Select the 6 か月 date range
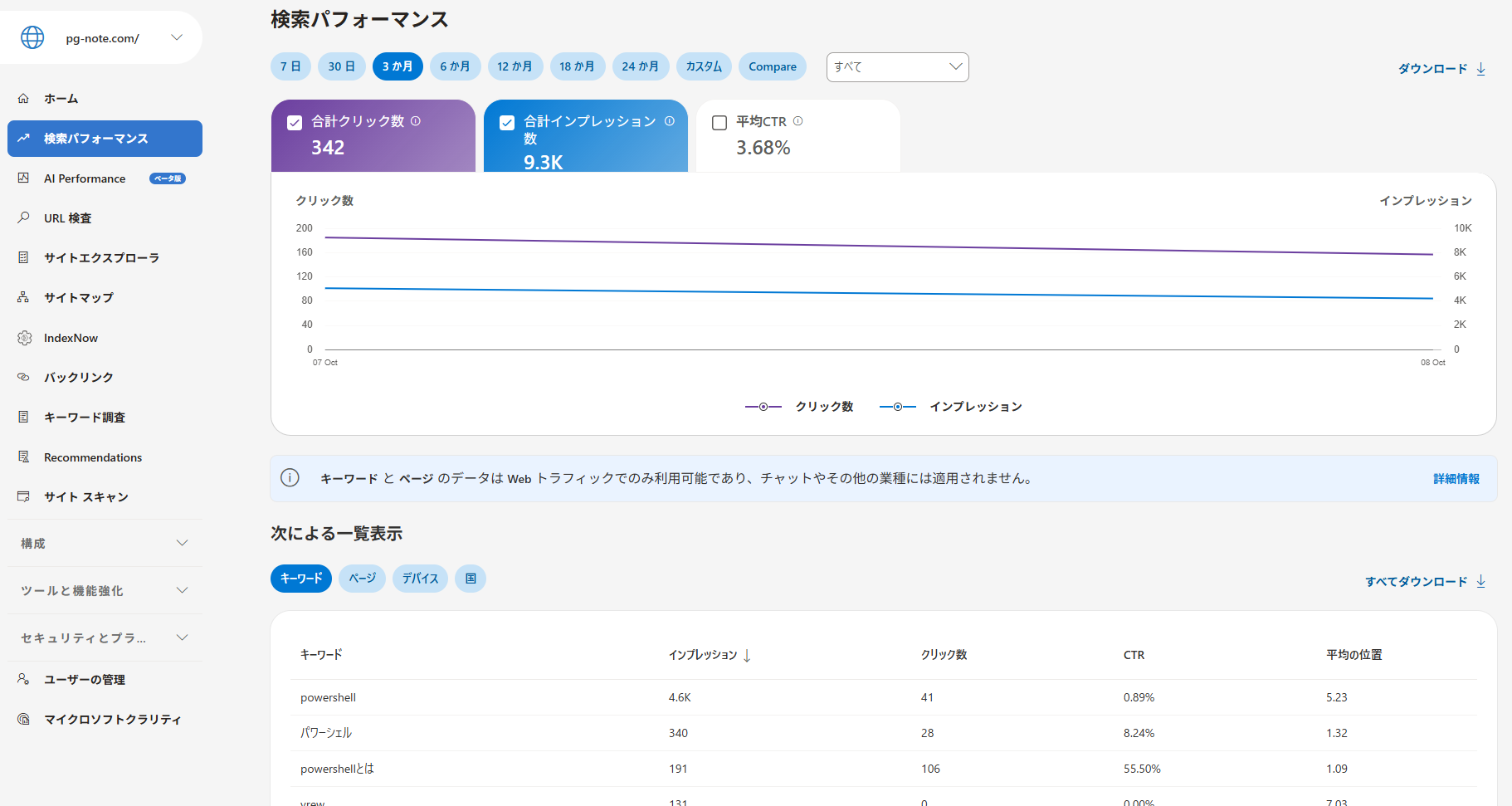Image resolution: width=1512 pixels, height=806 pixels. 455,66
